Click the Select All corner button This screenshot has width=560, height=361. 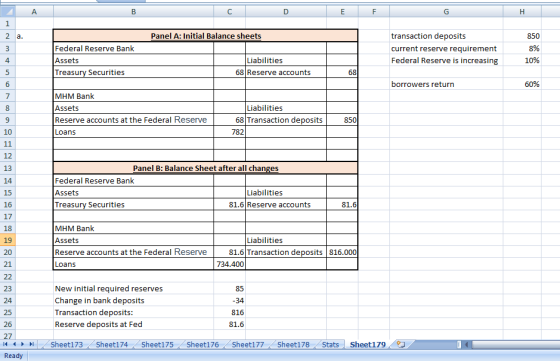pos(8,12)
